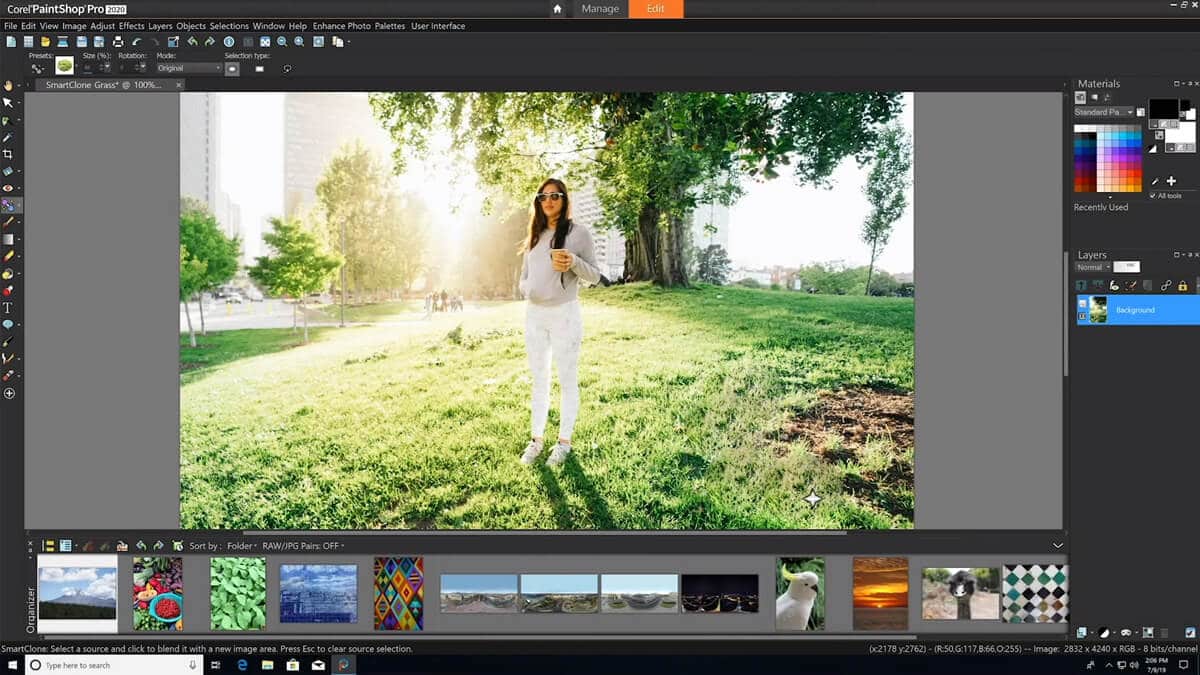
Task: Select the white cockatoo thumbnail
Action: [800, 594]
